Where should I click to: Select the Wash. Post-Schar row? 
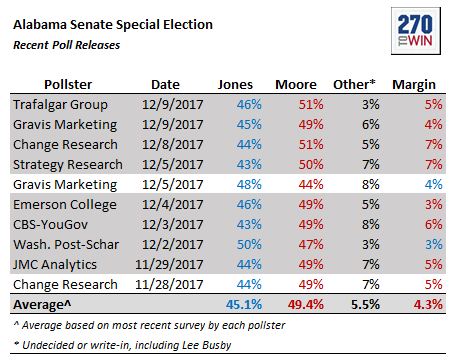coord(228,245)
